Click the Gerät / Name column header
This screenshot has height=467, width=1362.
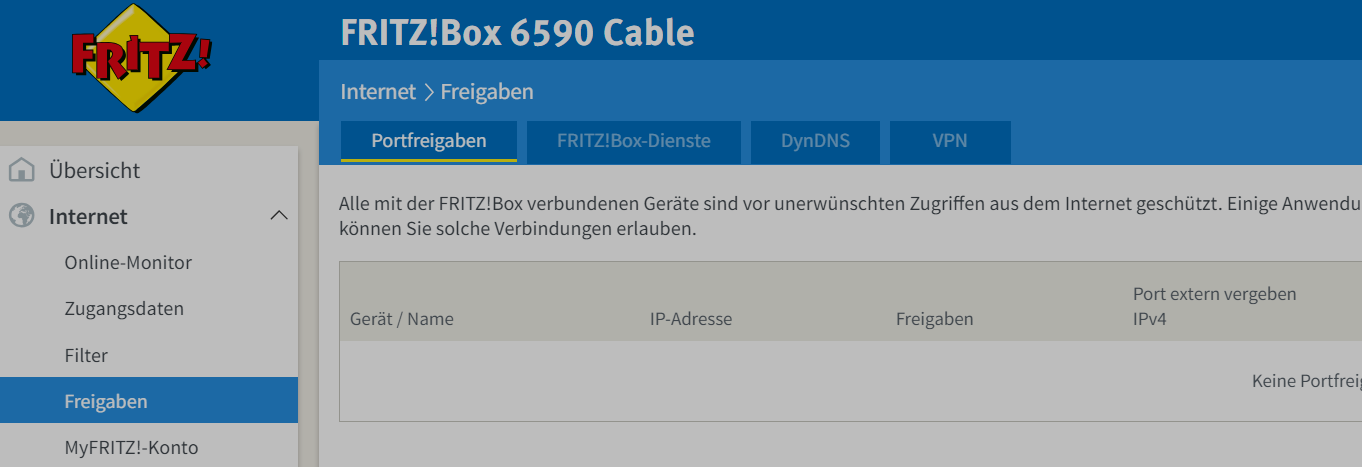click(x=402, y=320)
